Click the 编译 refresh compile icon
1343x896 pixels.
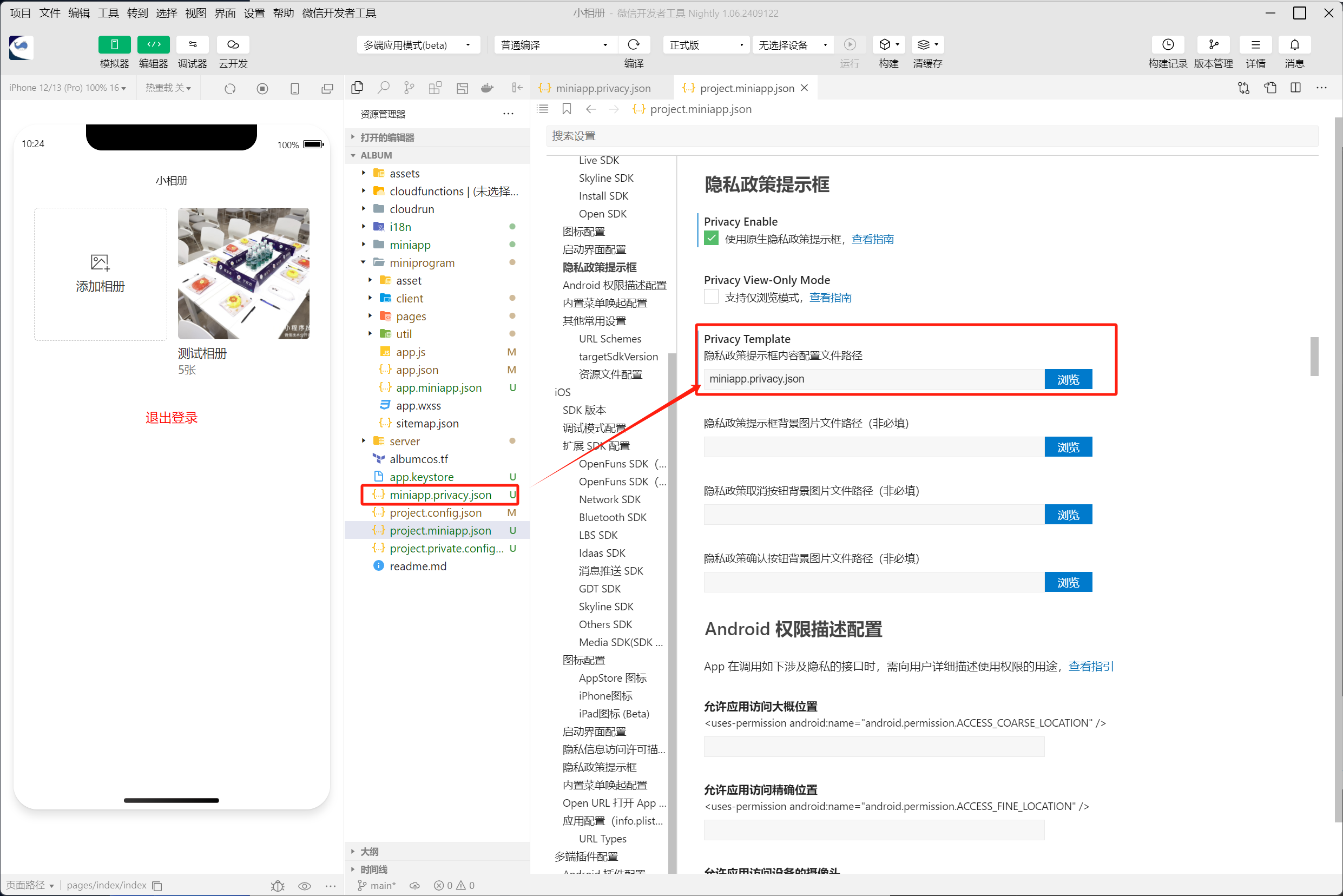(x=634, y=44)
